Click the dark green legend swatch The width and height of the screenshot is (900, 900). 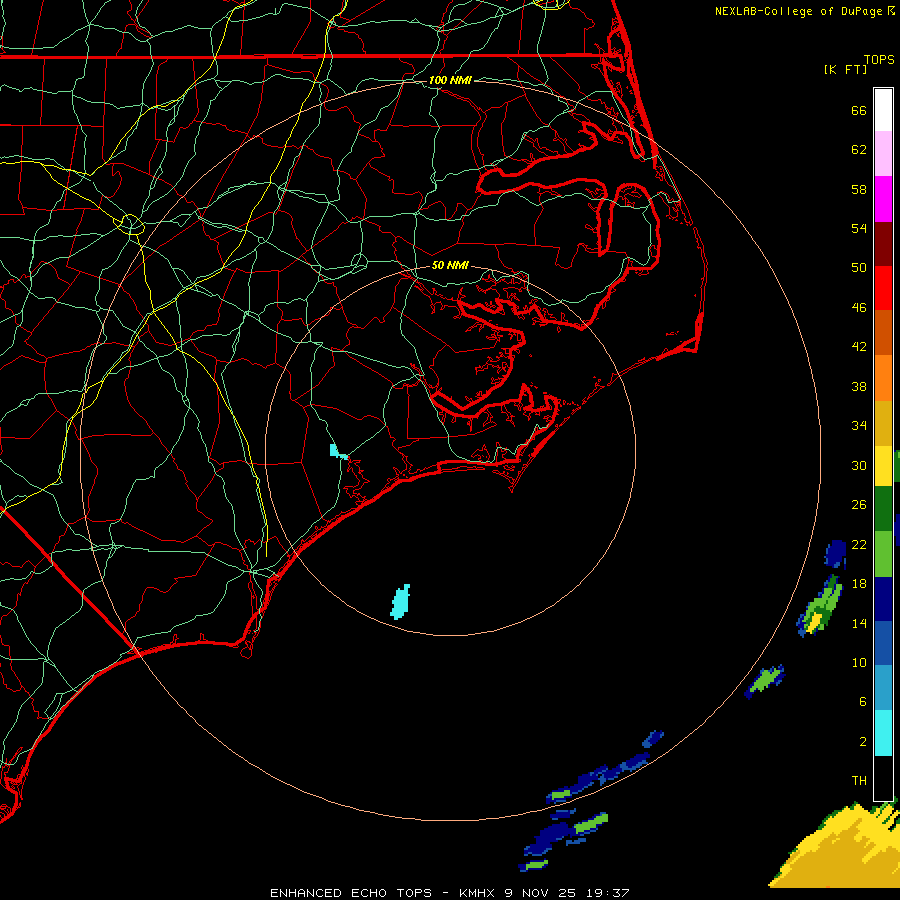coord(883,509)
